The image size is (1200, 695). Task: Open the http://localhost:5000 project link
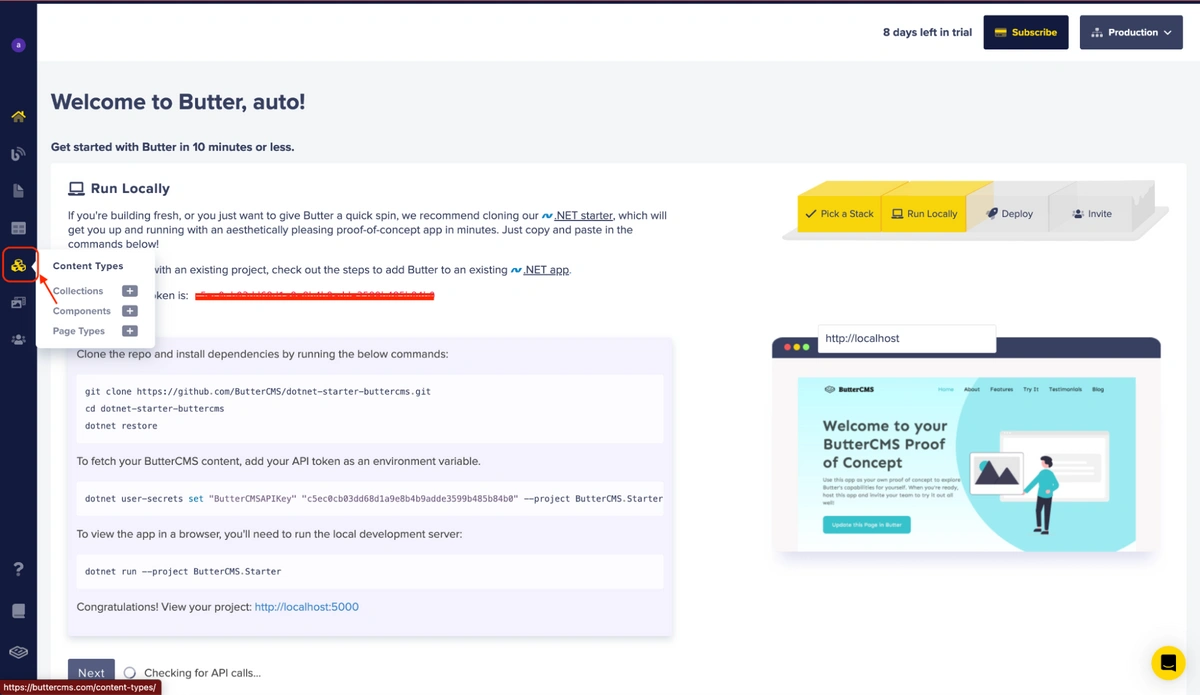(x=306, y=607)
